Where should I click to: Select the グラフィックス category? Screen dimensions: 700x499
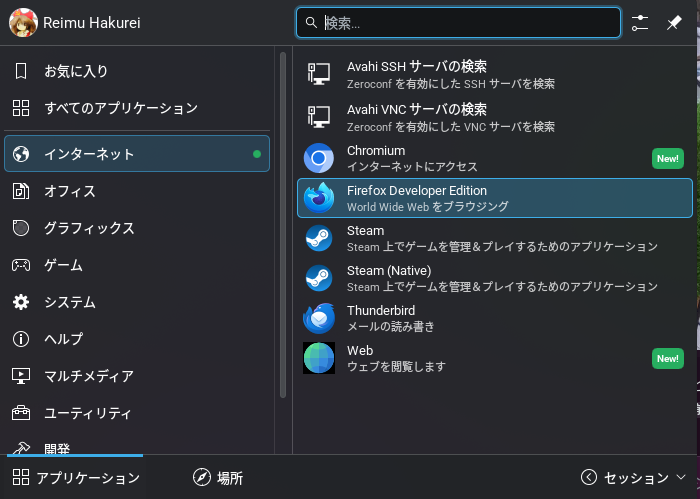[88, 228]
